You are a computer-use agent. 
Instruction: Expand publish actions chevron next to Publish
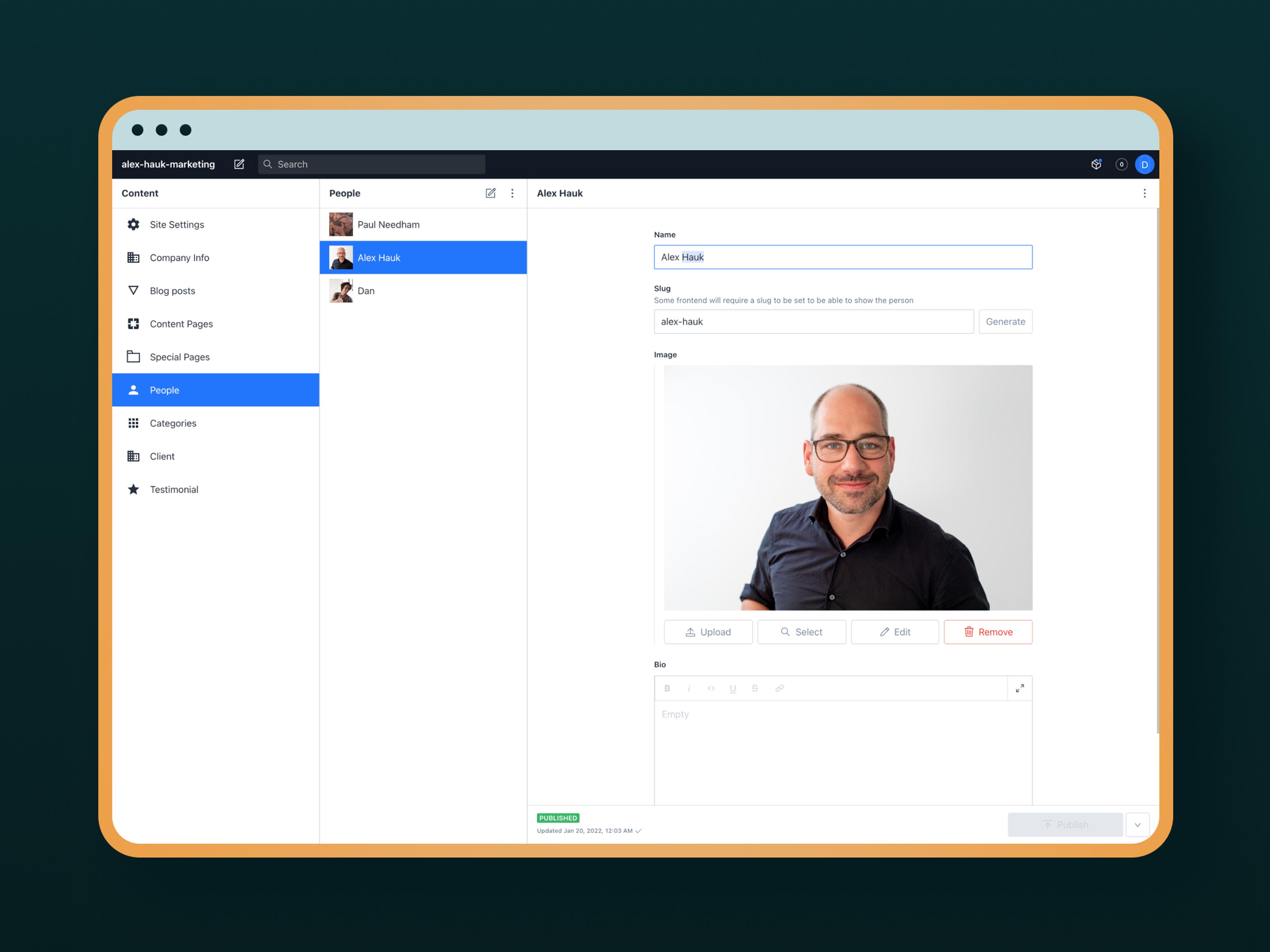tap(1137, 825)
